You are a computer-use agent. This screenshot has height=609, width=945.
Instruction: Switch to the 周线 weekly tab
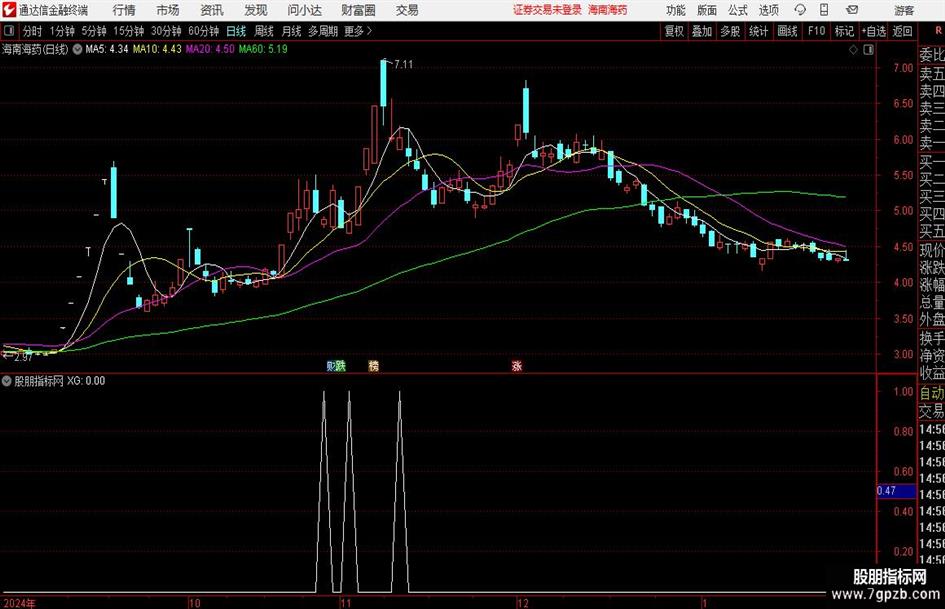(x=264, y=31)
